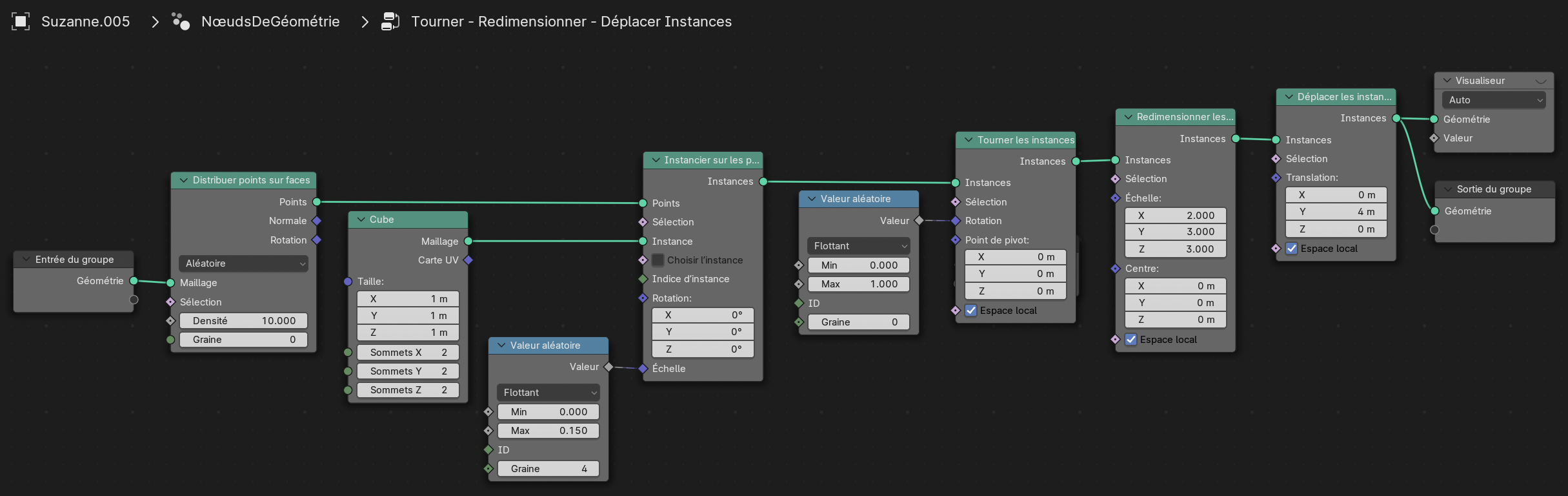The width and height of the screenshot is (1568, 496).
Task: Click the Maillage output socket on Cube node
Action: 468,241
